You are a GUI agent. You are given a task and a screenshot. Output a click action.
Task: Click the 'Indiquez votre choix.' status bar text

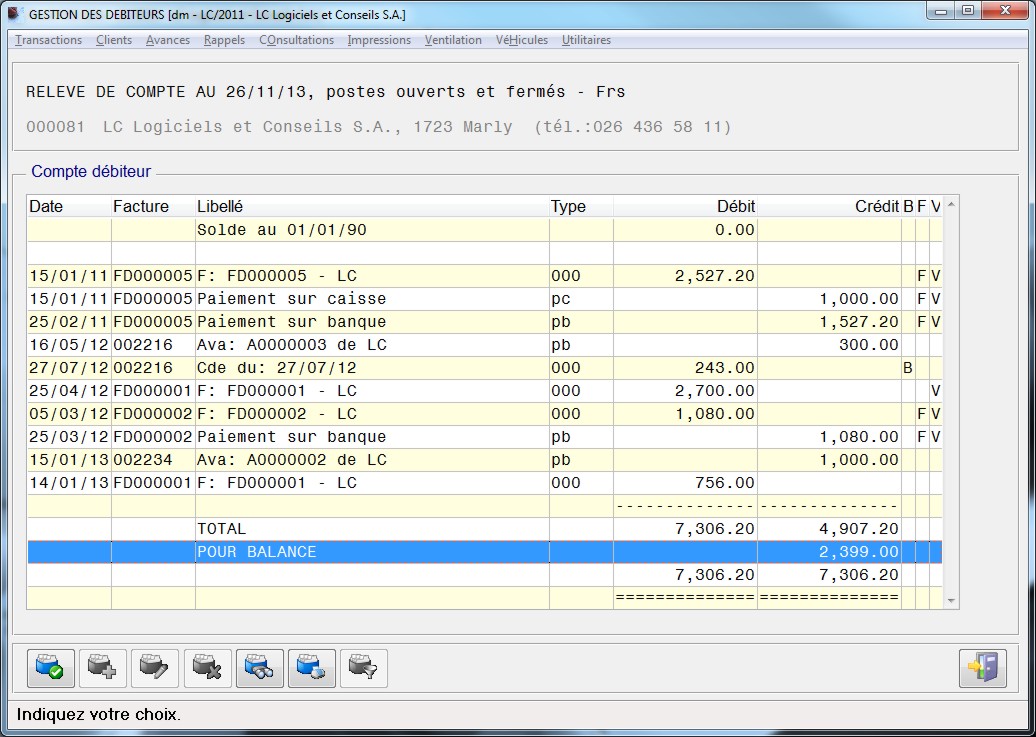98,715
